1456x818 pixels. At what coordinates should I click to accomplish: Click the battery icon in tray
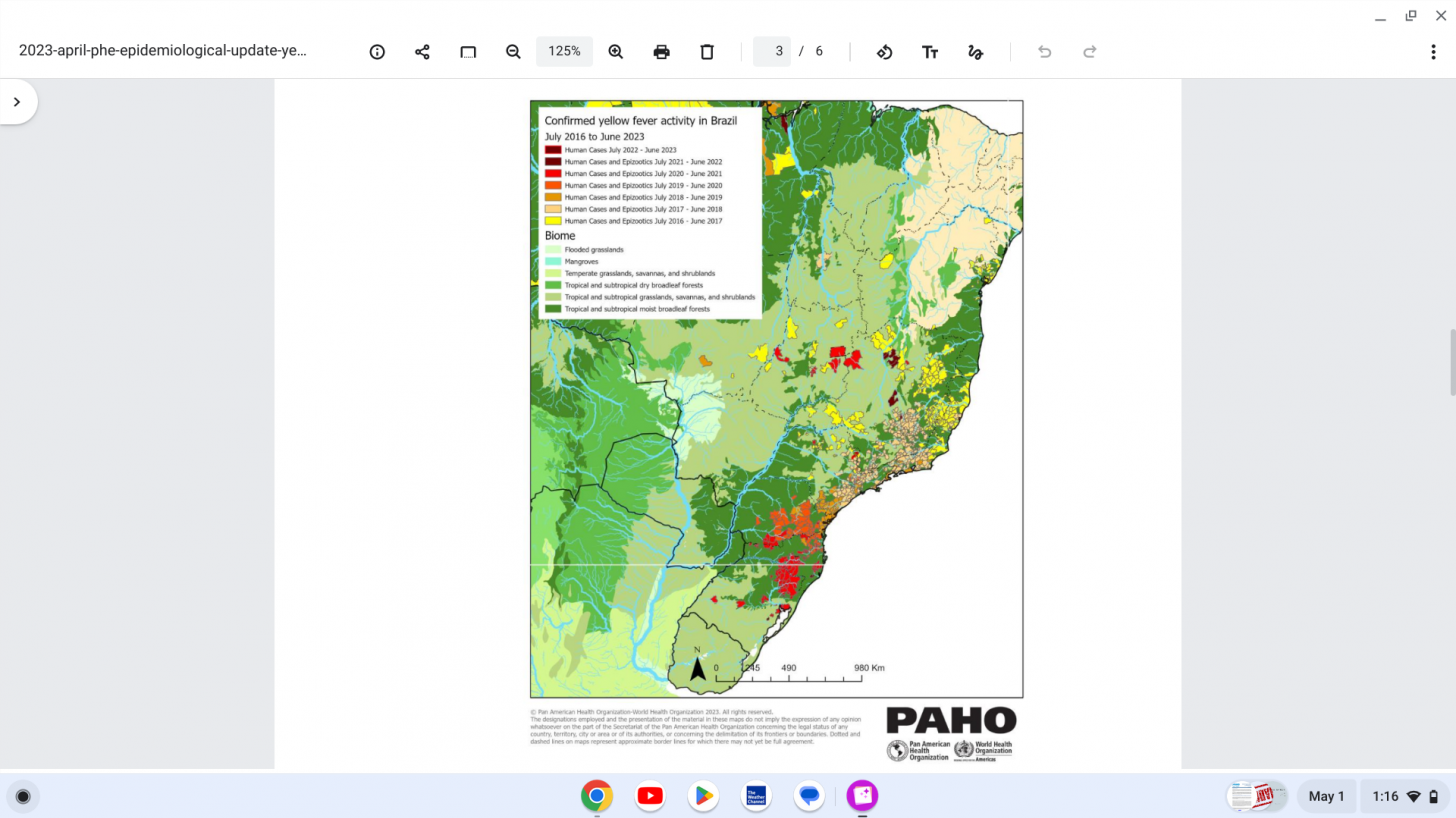tap(1434, 796)
